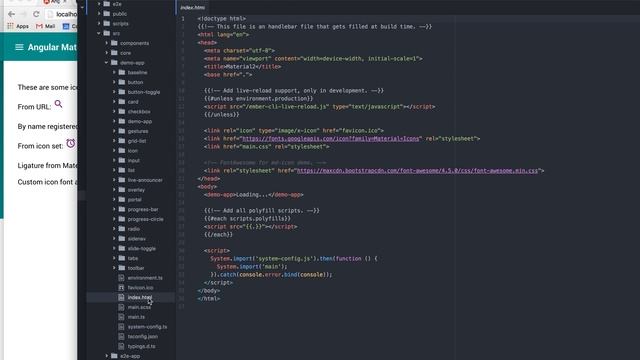Expand the live-announcer folder arrow
Image resolution: width=640 pixels, height=360 pixels.
(114, 180)
